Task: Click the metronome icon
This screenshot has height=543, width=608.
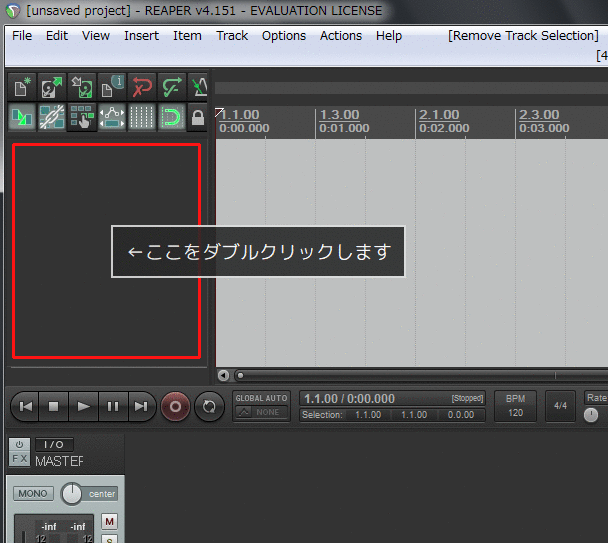Action: [x=199, y=88]
